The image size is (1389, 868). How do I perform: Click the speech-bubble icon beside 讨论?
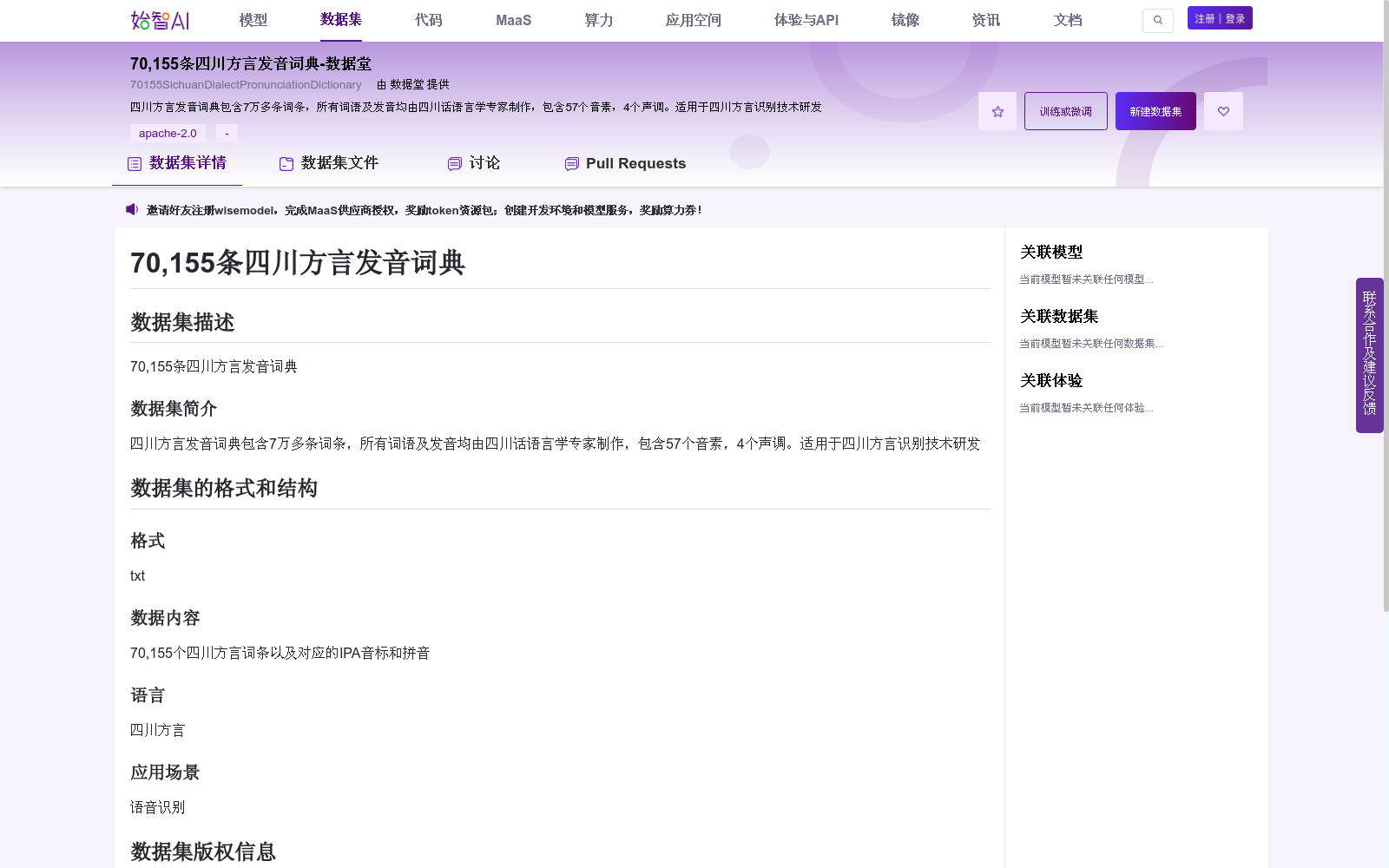(x=453, y=163)
